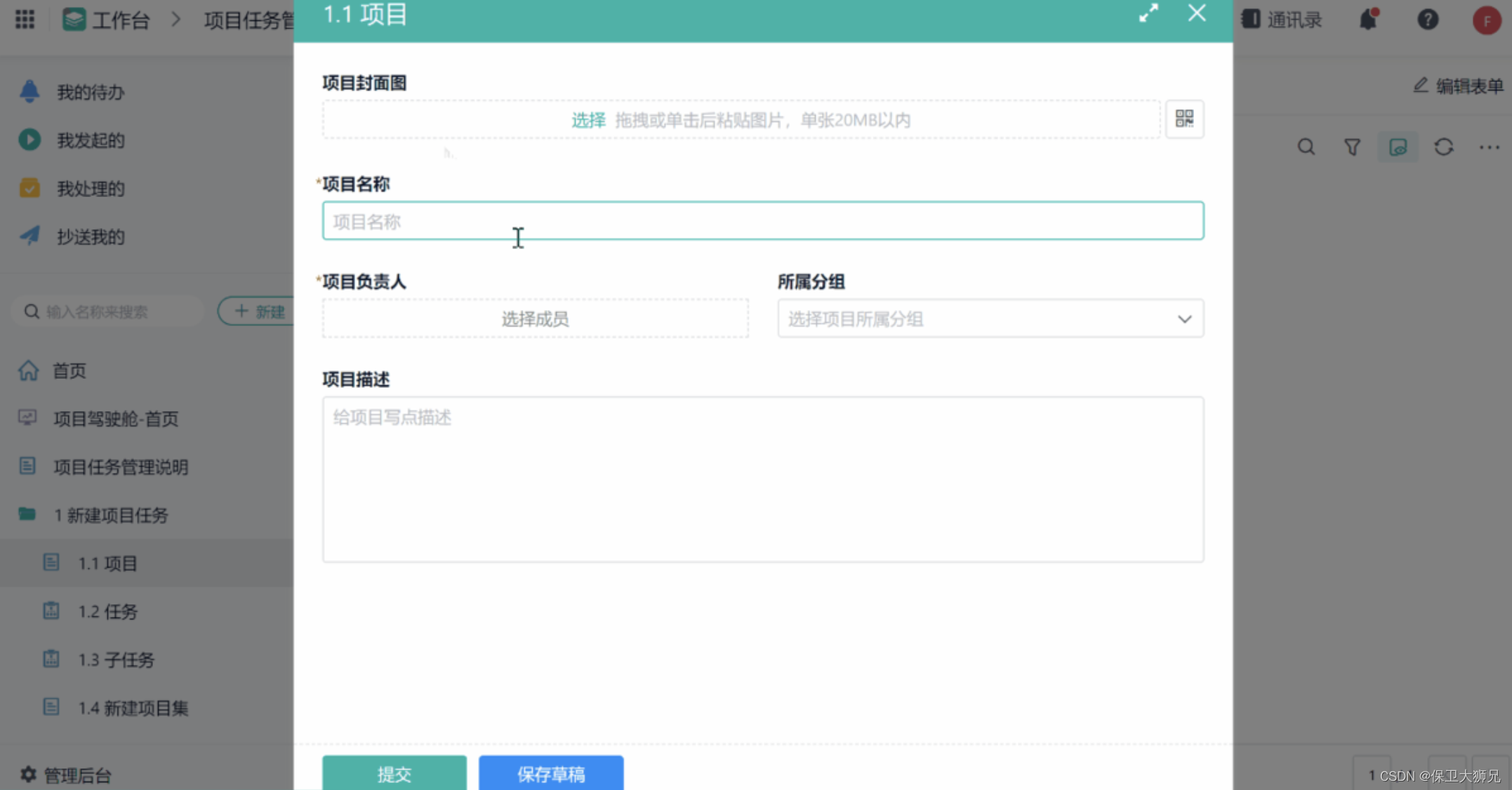Click the refresh icon in toolbar
Viewport: 1512px width, 790px height.
1444,147
